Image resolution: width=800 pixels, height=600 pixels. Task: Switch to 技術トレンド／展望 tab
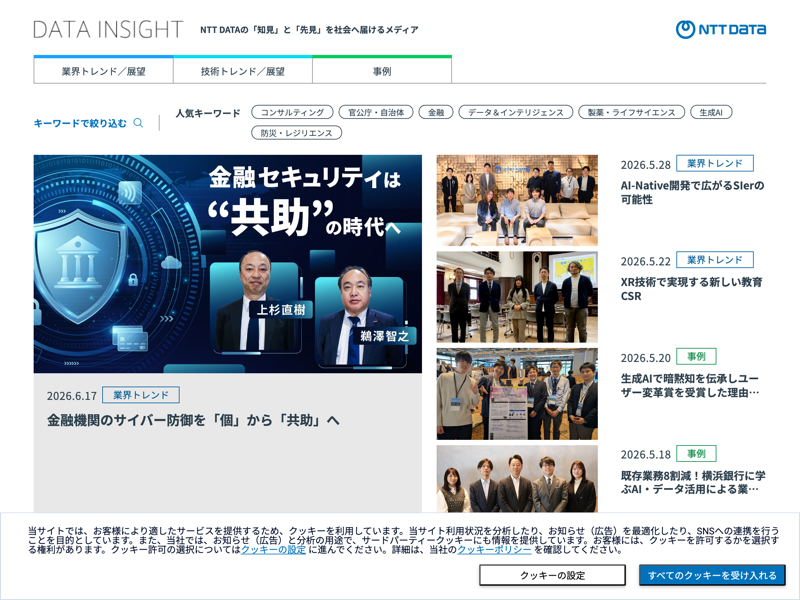(x=243, y=71)
